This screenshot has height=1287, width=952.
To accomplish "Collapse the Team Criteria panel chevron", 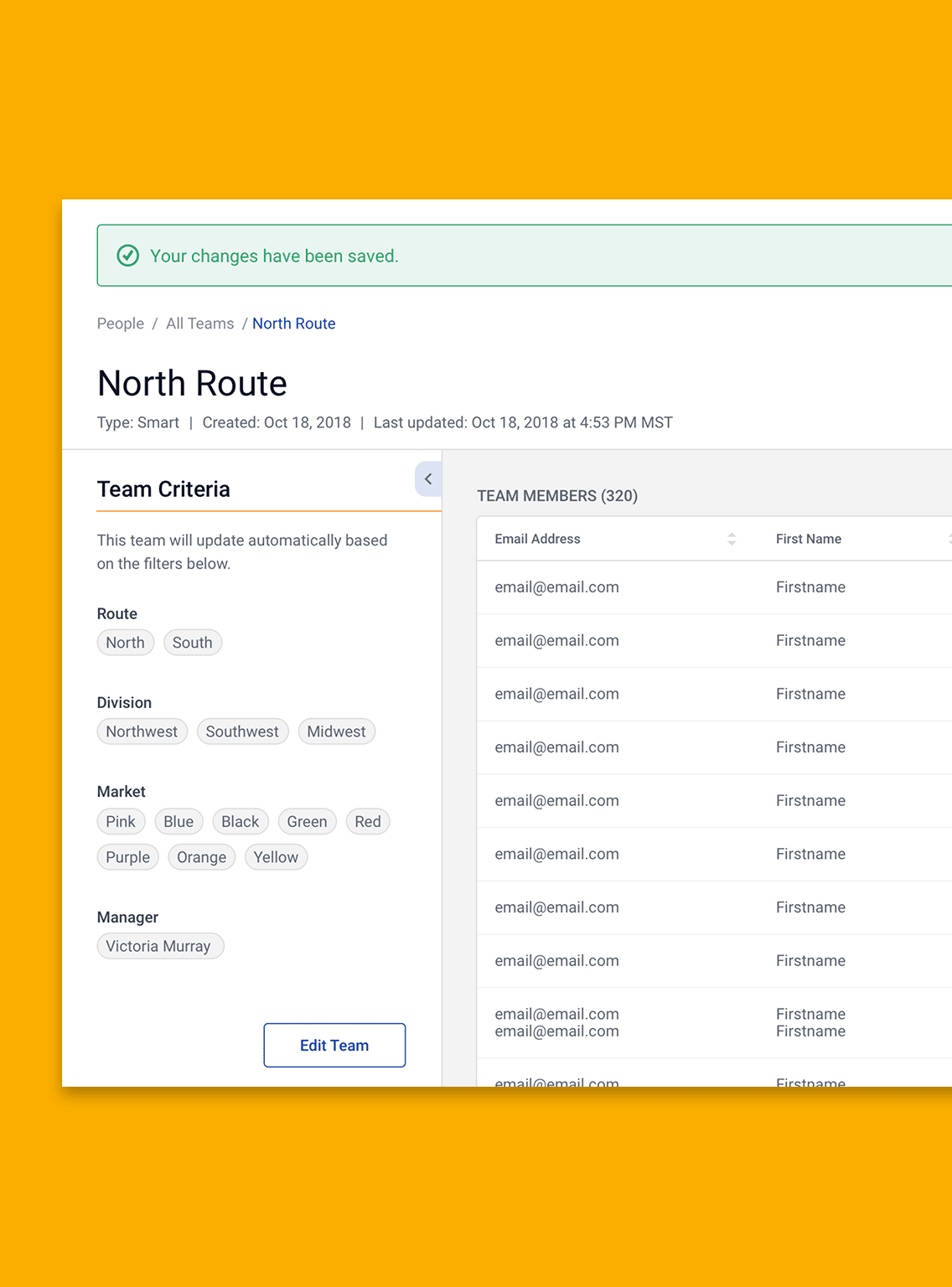I will click(428, 479).
